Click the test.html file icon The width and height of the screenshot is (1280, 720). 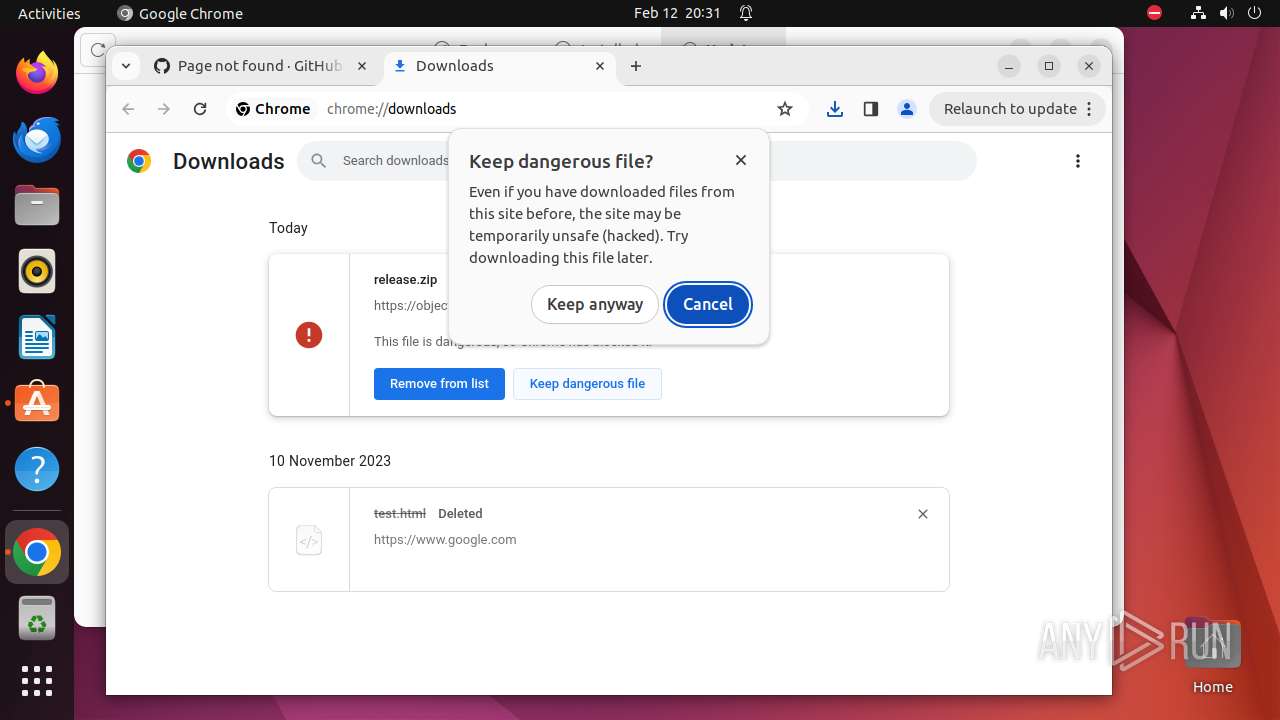tap(309, 540)
